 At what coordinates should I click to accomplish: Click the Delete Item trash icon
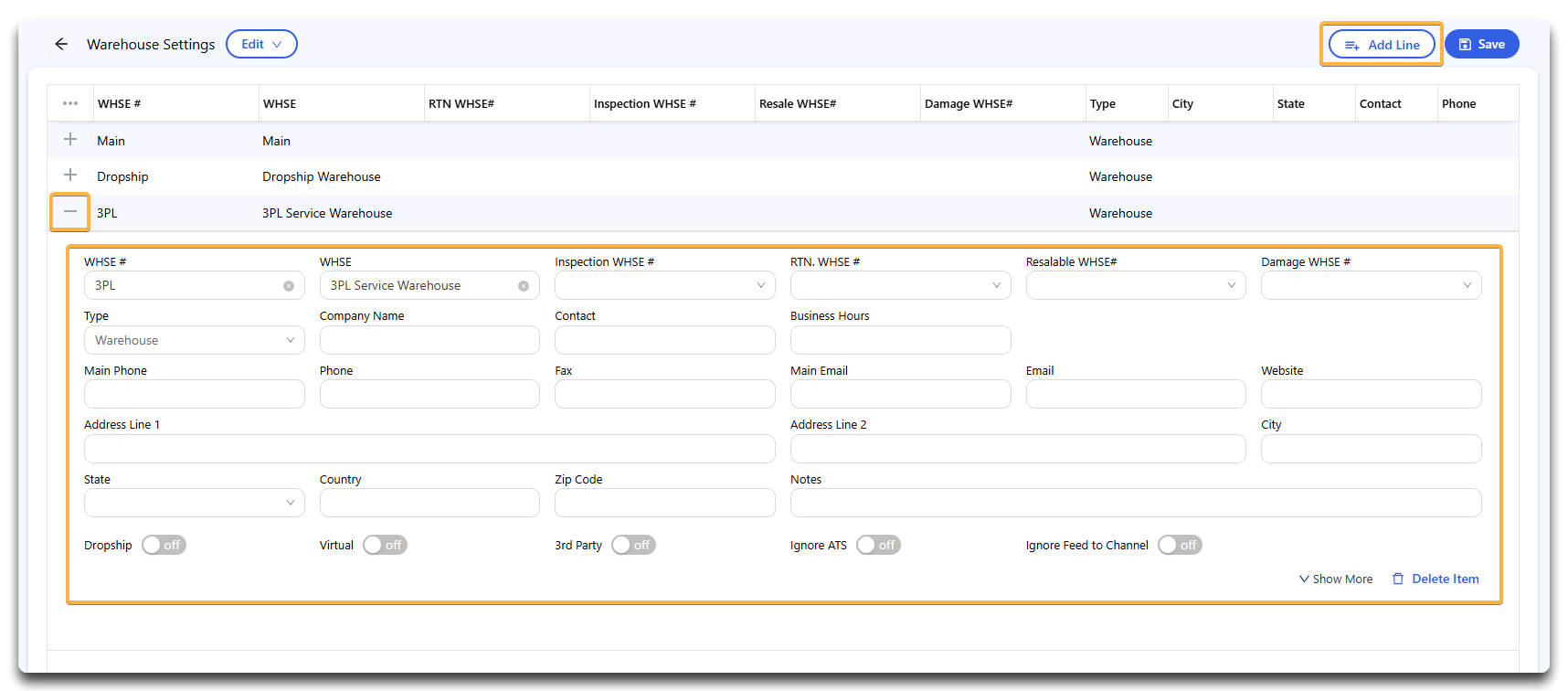pos(1397,579)
